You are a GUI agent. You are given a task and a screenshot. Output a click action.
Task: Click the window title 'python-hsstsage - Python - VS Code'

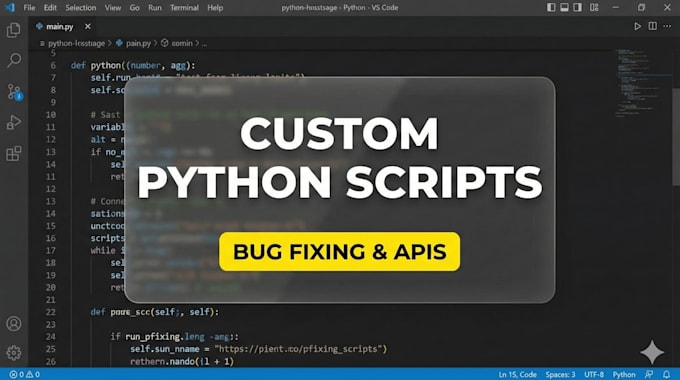coord(340,8)
